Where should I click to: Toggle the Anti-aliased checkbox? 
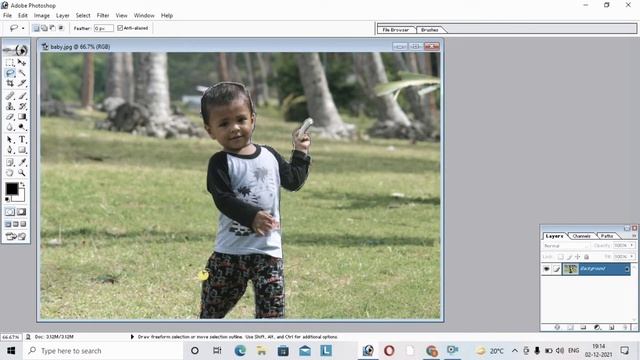coord(120,28)
